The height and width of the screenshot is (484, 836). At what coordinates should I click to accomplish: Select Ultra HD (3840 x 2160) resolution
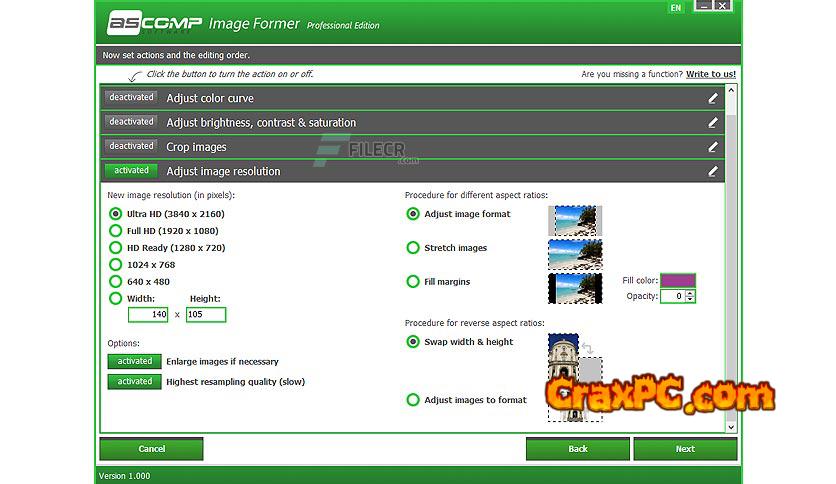tap(115, 214)
